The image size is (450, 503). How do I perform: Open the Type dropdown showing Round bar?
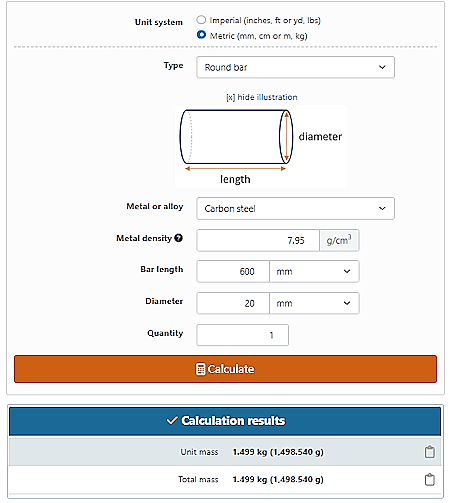(295, 67)
